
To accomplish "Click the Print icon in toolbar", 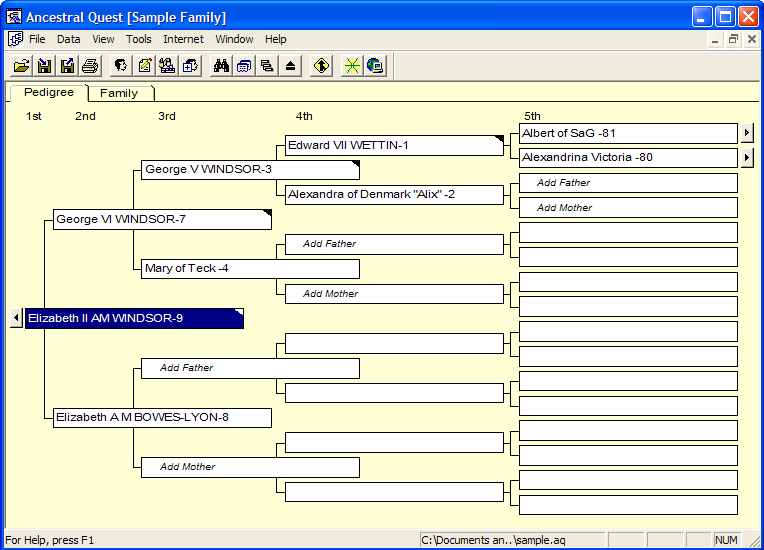I will click(90, 66).
